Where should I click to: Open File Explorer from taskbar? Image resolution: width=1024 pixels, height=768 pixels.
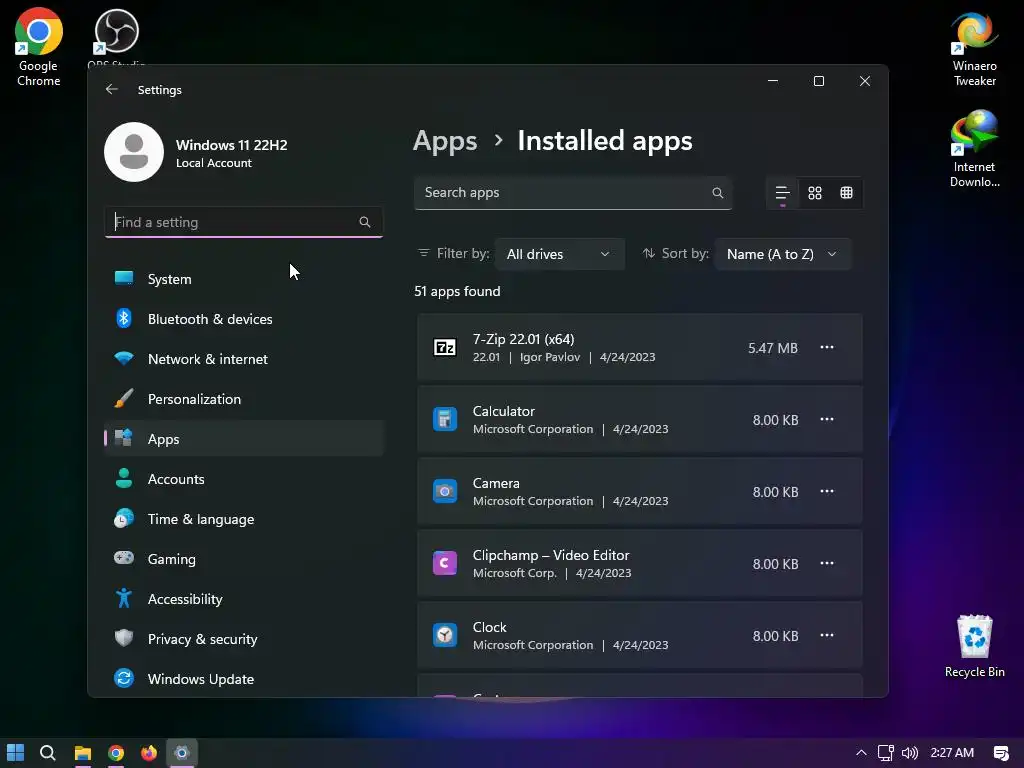82,753
